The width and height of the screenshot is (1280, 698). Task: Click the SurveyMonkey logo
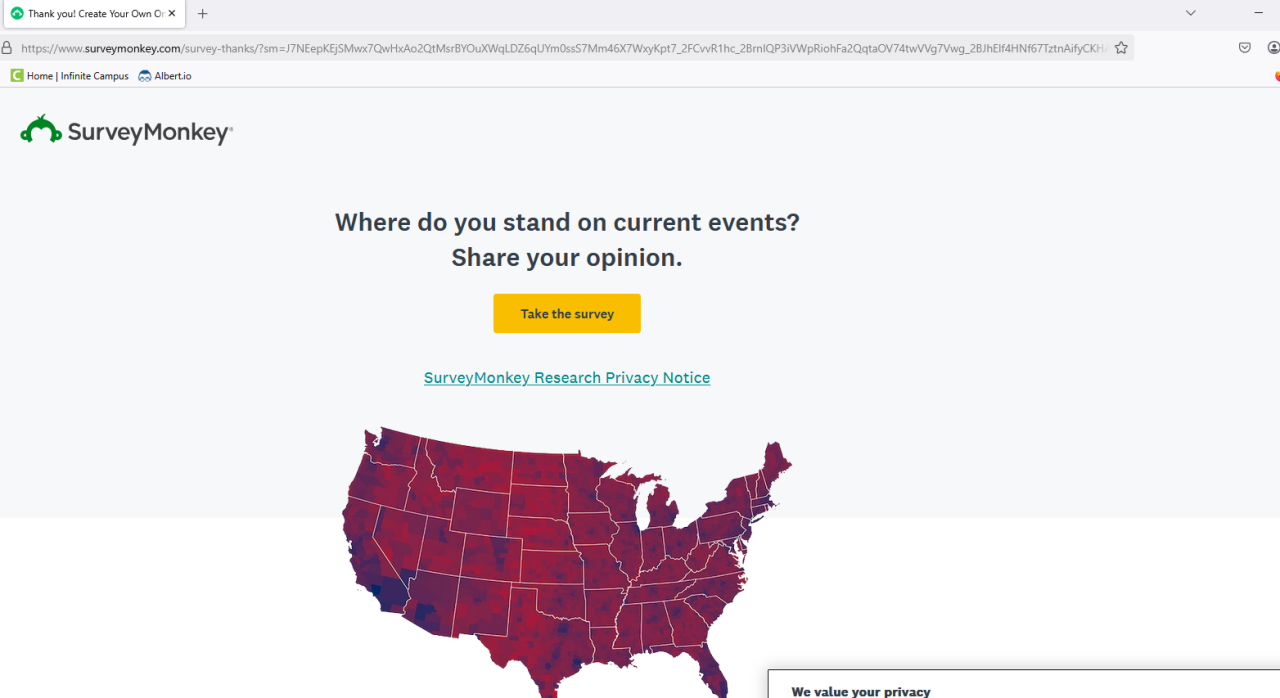pyautogui.click(x=126, y=131)
